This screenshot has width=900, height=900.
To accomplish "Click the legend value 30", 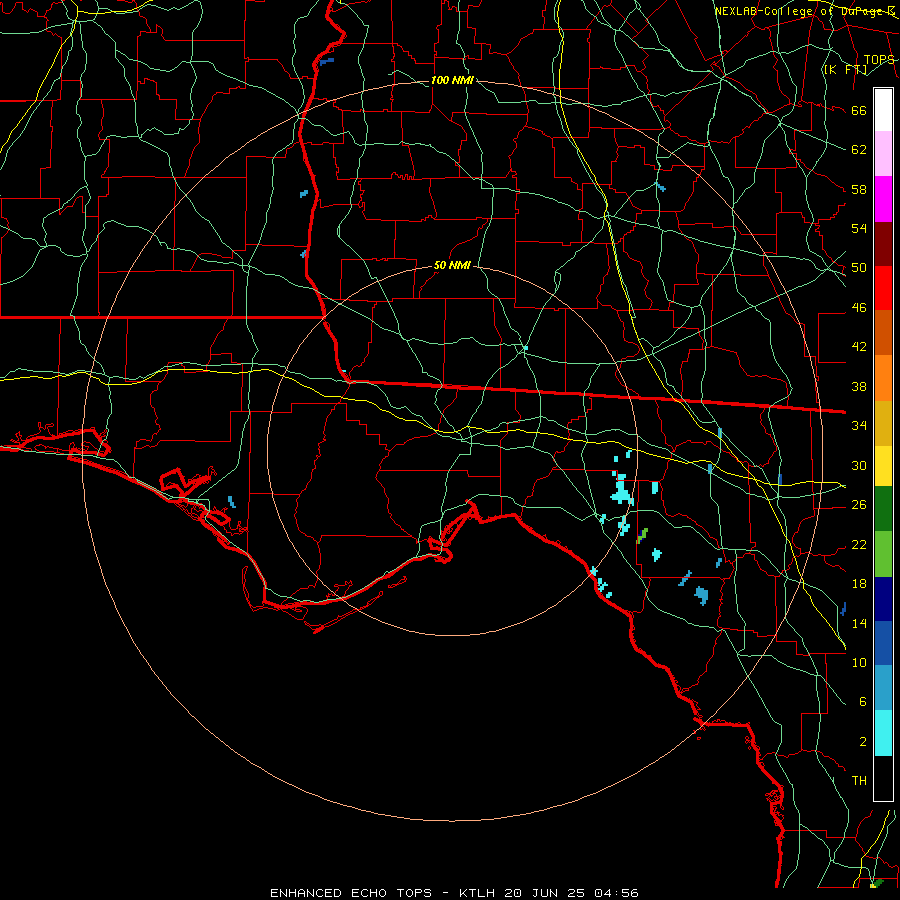I will point(859,465).
